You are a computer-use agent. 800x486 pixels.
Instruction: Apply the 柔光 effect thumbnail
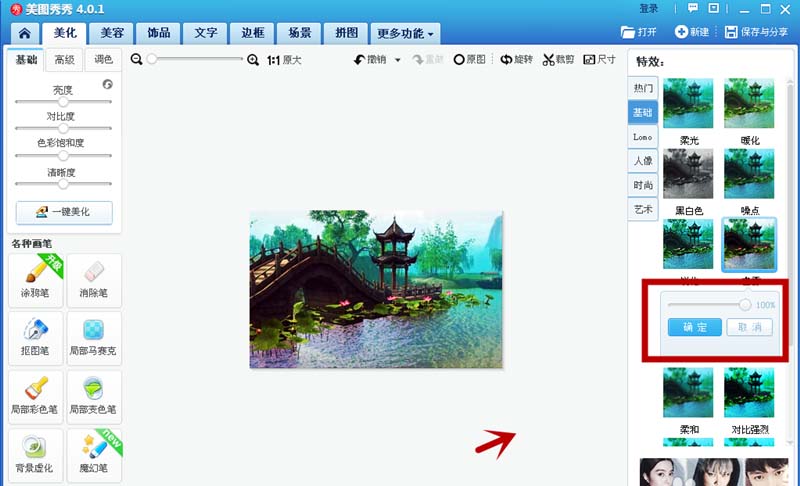[688, 103]
